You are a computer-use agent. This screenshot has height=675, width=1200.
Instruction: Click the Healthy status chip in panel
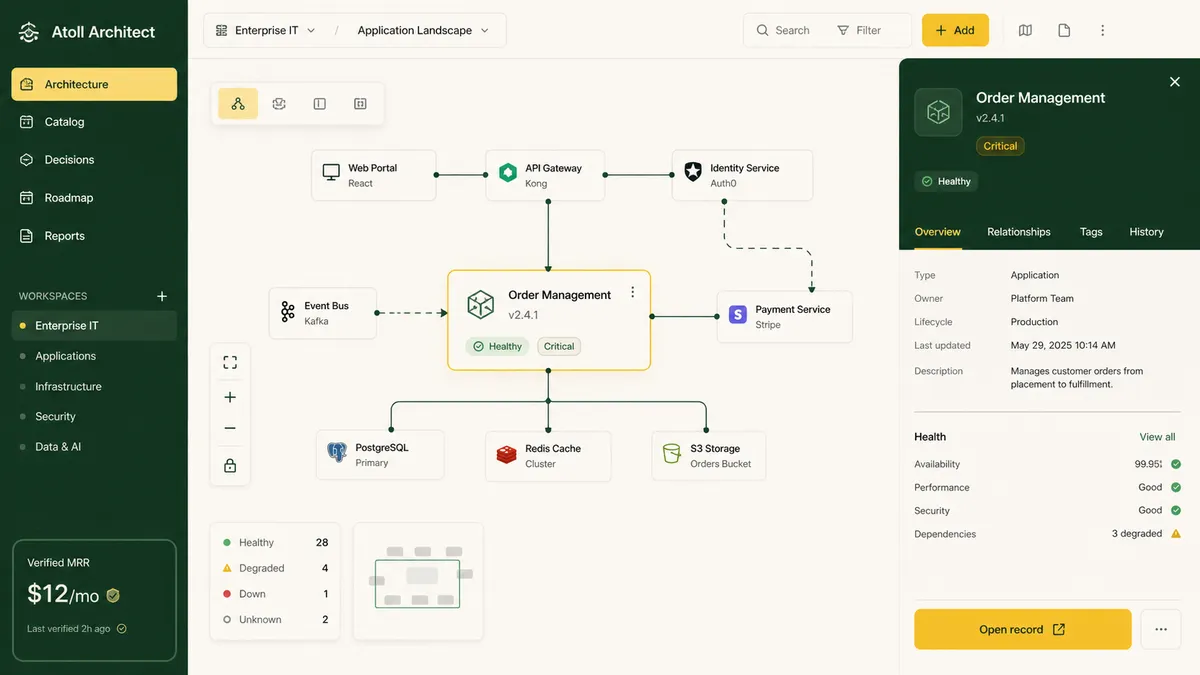pyautogui.click(x=946, y=181)
